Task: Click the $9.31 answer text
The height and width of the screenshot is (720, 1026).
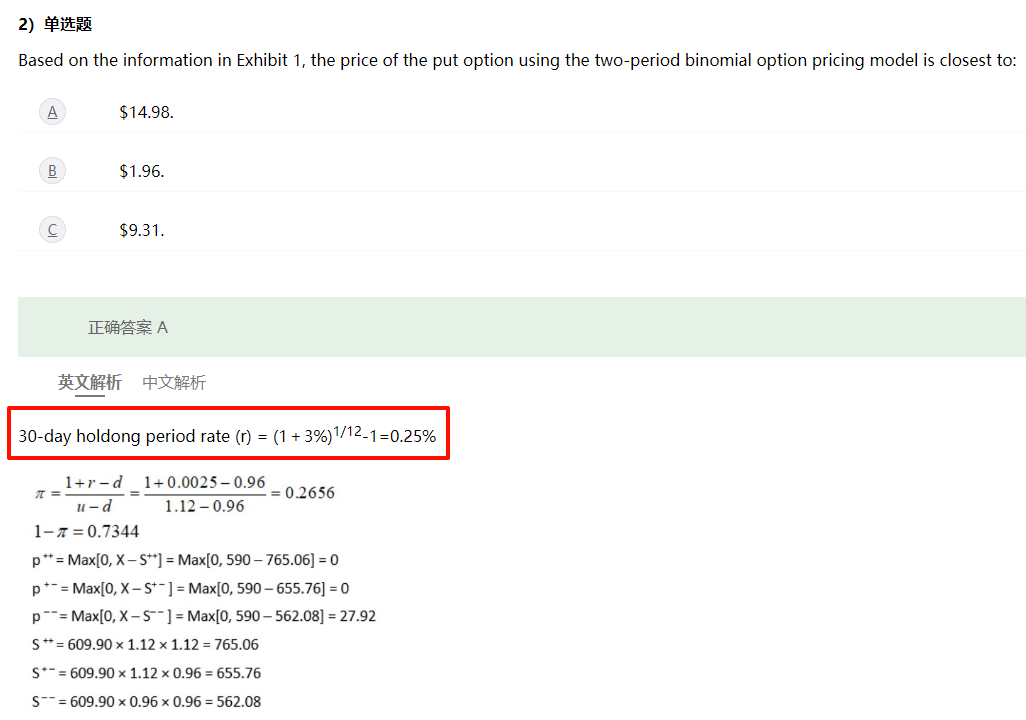Action: click(x=141, y=230)
